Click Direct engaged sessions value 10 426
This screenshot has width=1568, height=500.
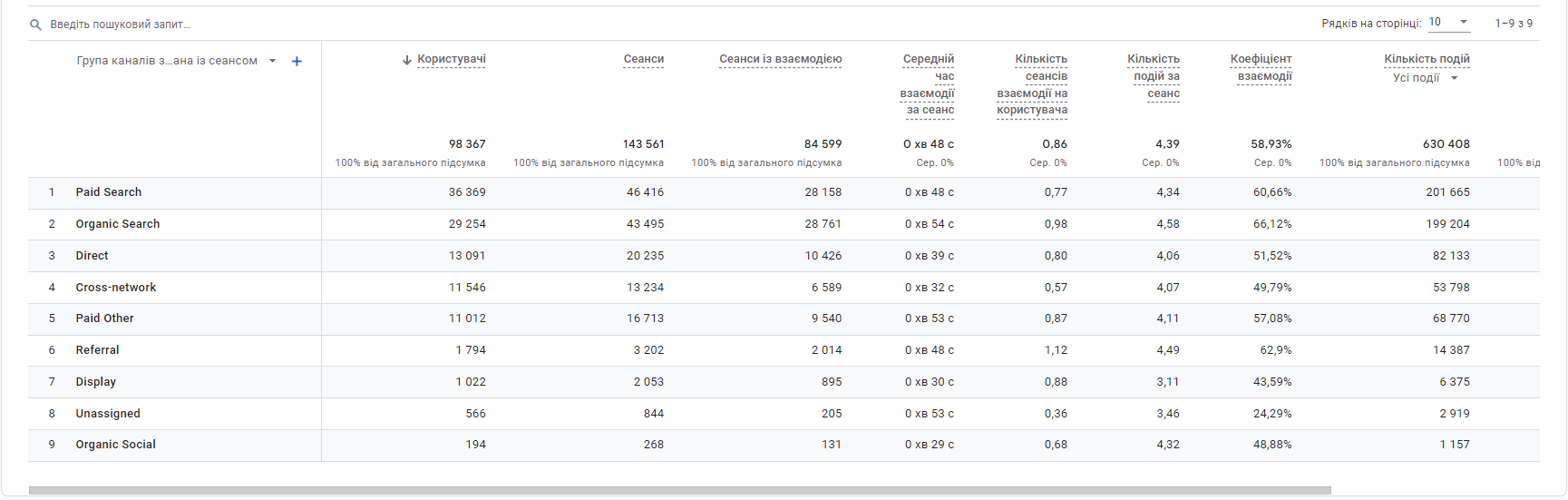823,256
